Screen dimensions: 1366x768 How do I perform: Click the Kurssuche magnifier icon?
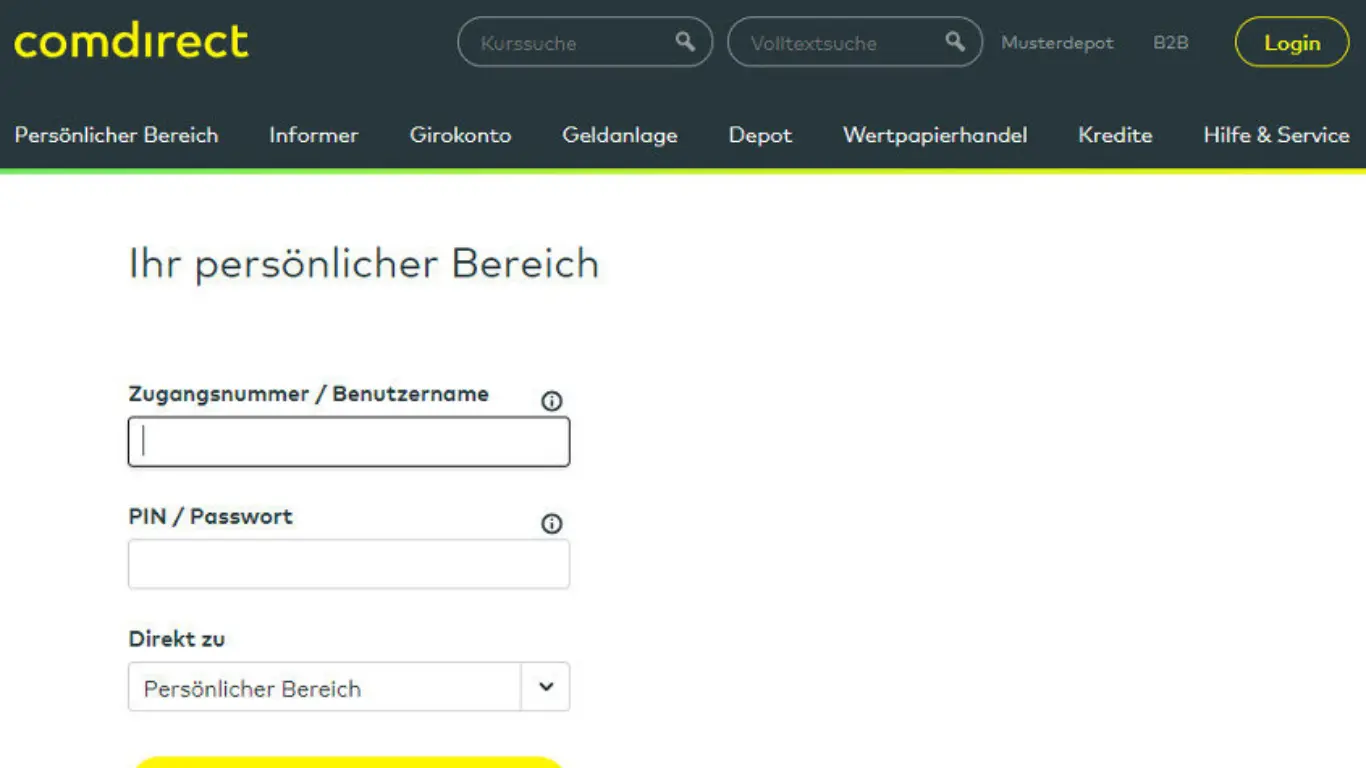pyautogui.click(x=685, y=41)
